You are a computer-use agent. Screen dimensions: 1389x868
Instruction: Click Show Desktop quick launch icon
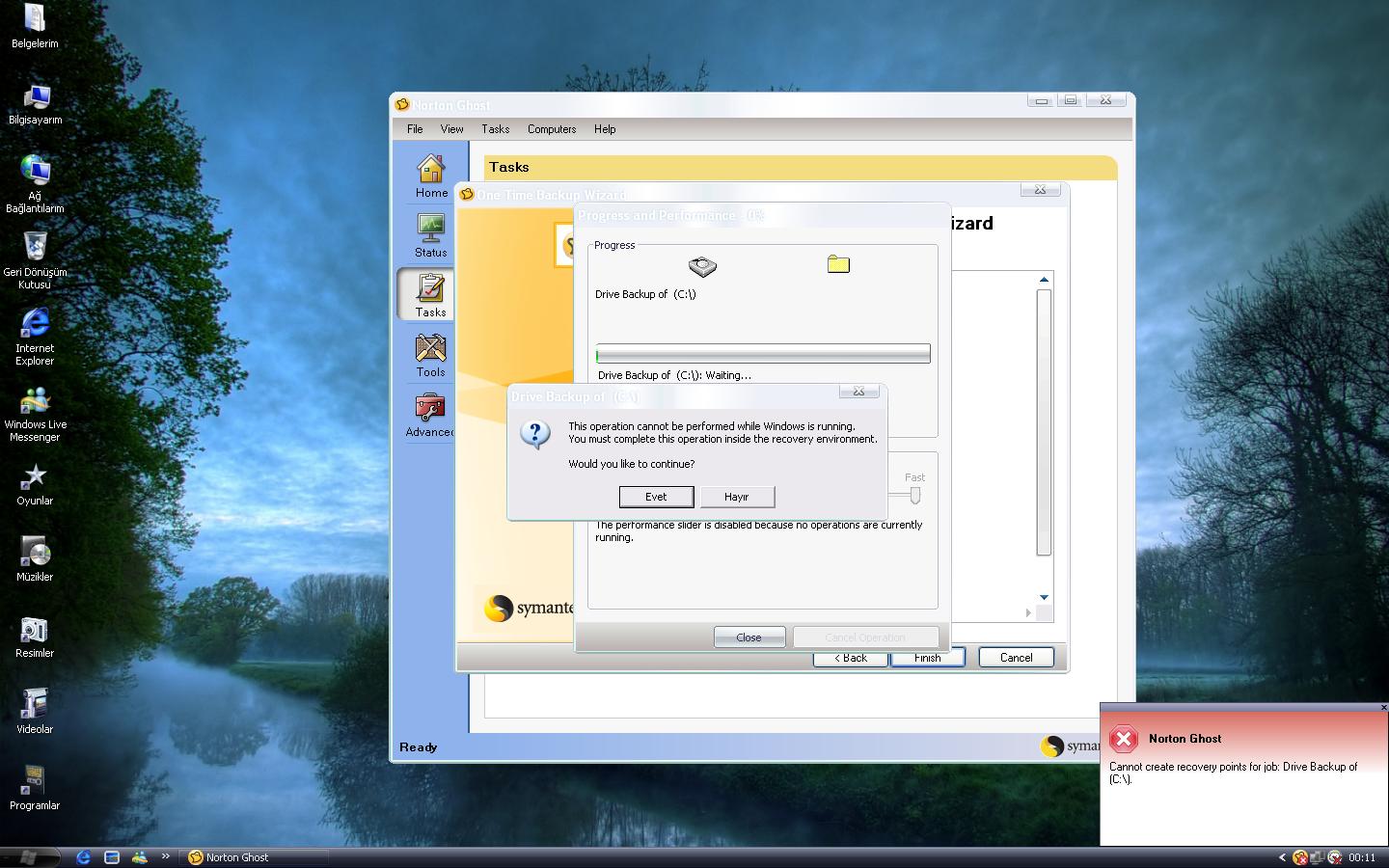point(112,857)
